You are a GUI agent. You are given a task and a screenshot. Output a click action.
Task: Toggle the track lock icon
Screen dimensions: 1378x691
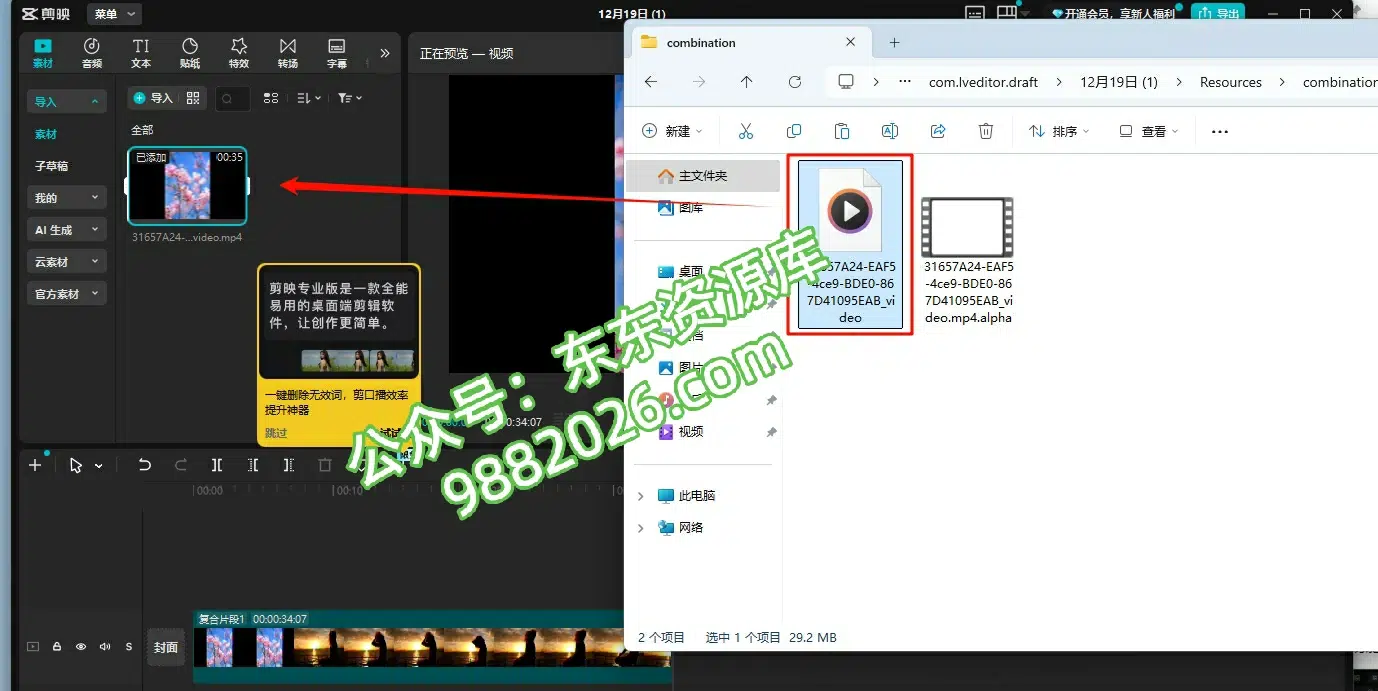coord(57,647)
